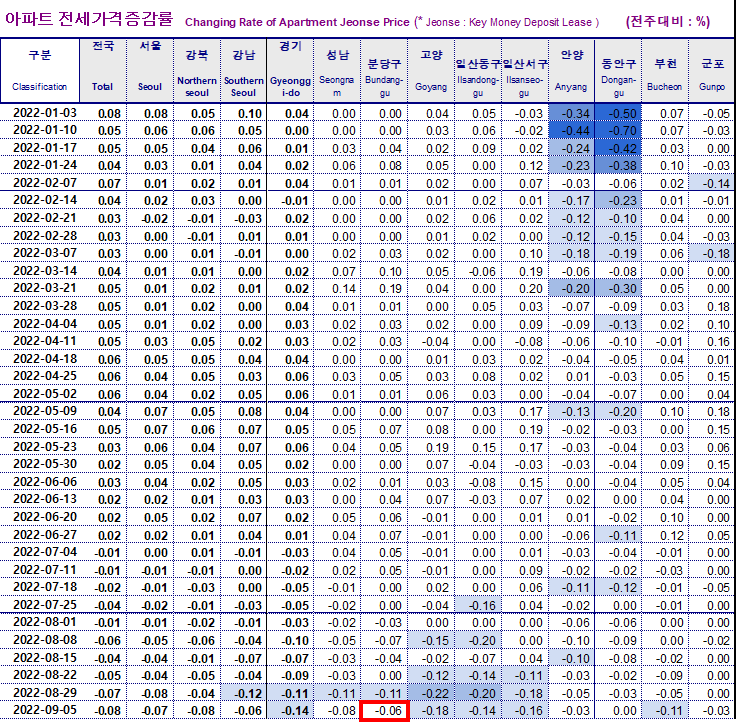This screenshot has height=722, width=737.
Task: Click Anyang value -0.44 for 2022-01-10
Action: pyautogui.click(x=572, y=130)
